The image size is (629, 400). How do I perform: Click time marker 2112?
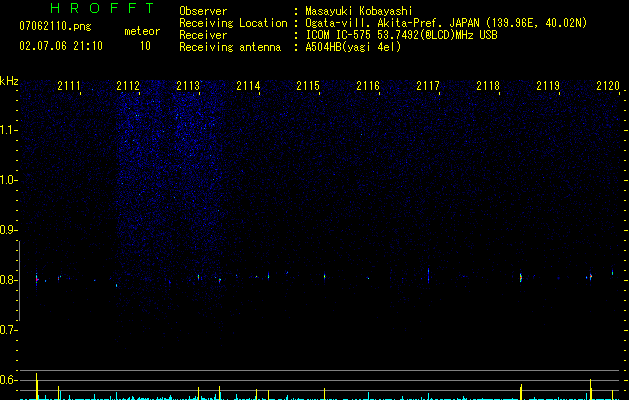tap(128, 85)
